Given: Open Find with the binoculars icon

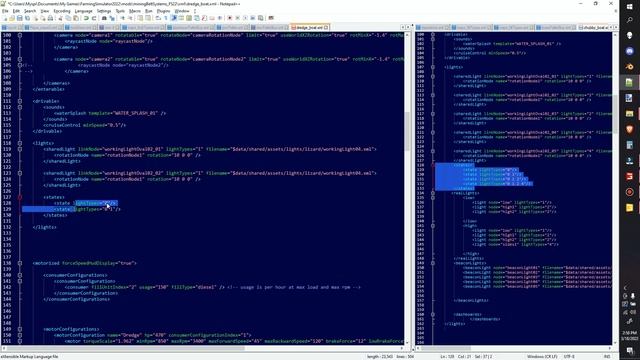Looking at the screenshot, I should tap(104, 18).
